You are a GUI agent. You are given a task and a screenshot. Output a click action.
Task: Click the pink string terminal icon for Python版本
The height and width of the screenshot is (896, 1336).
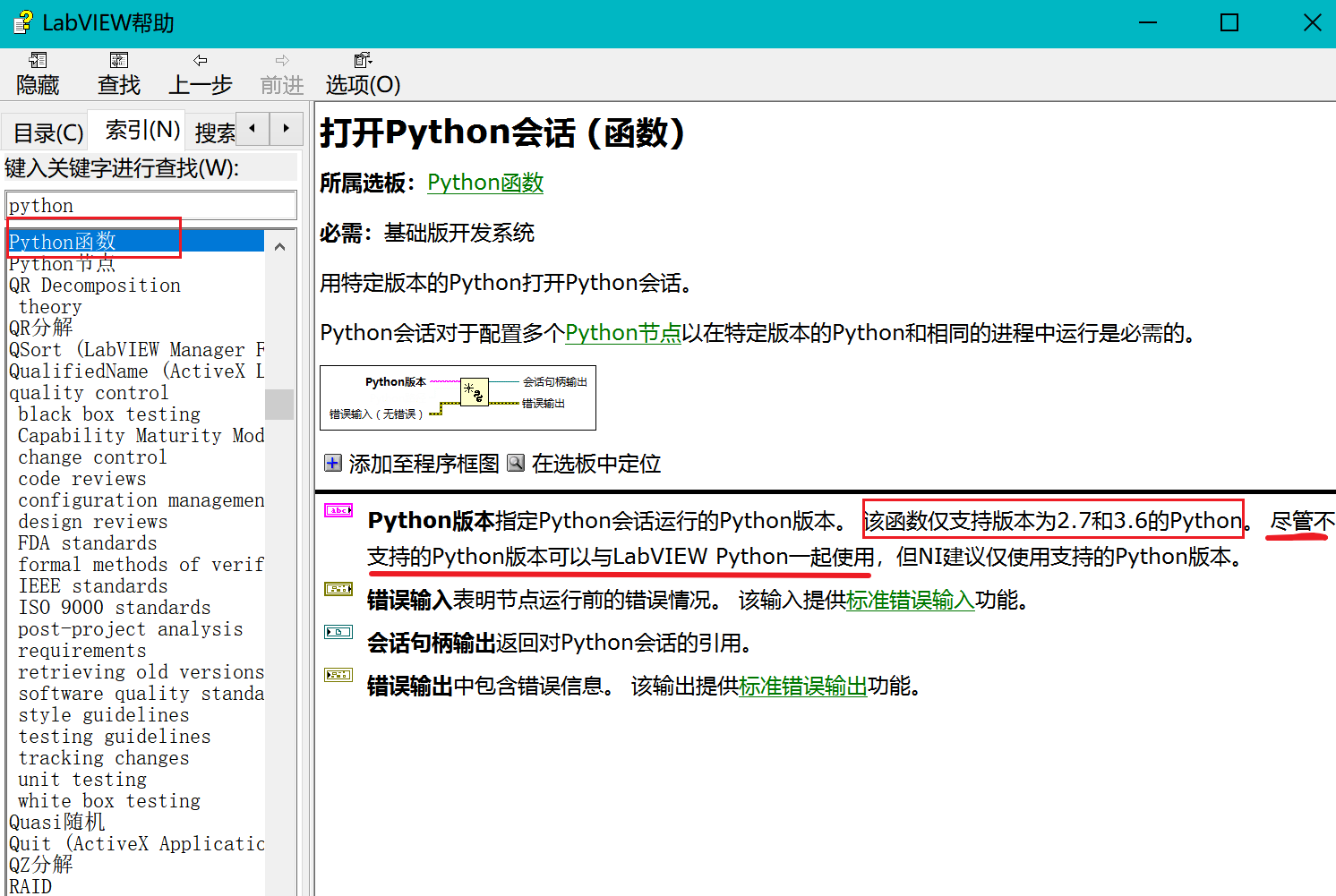tap(338, 510)
